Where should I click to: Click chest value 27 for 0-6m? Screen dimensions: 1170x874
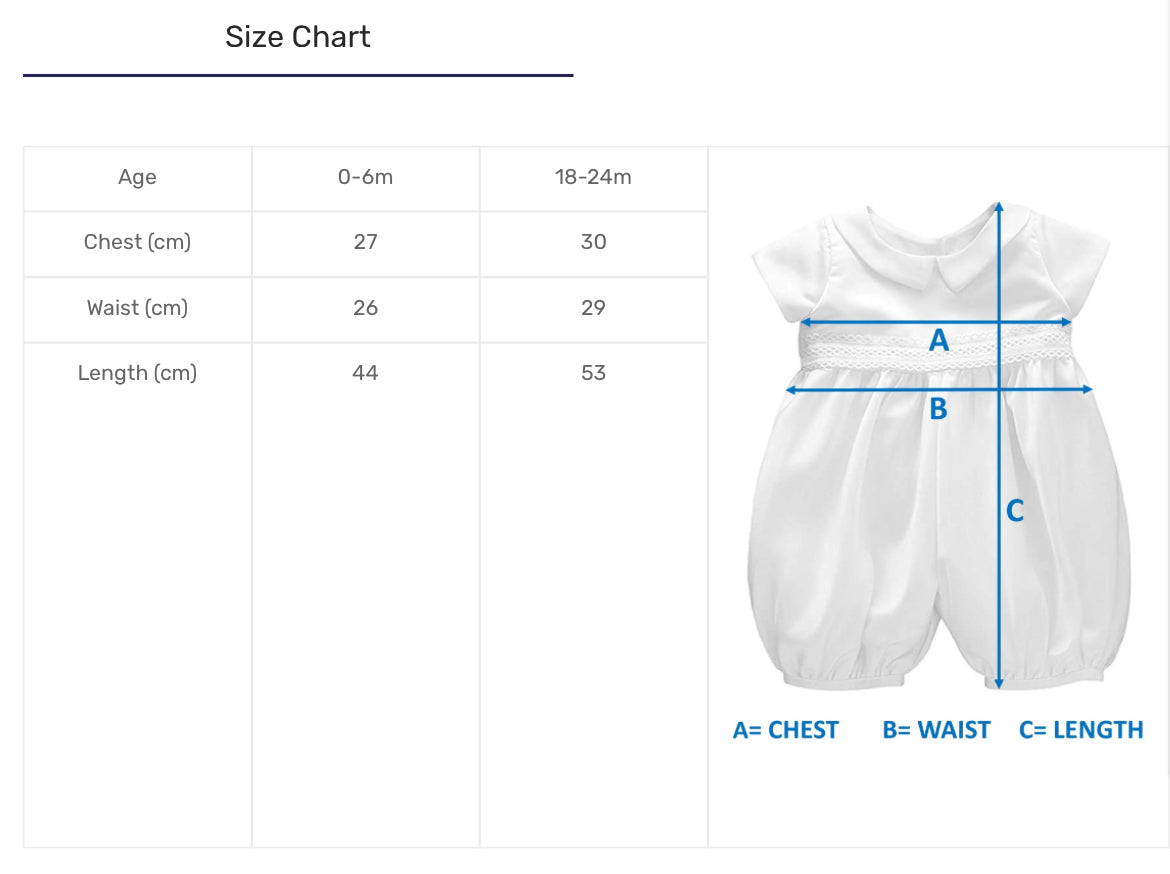coord(365,242)
